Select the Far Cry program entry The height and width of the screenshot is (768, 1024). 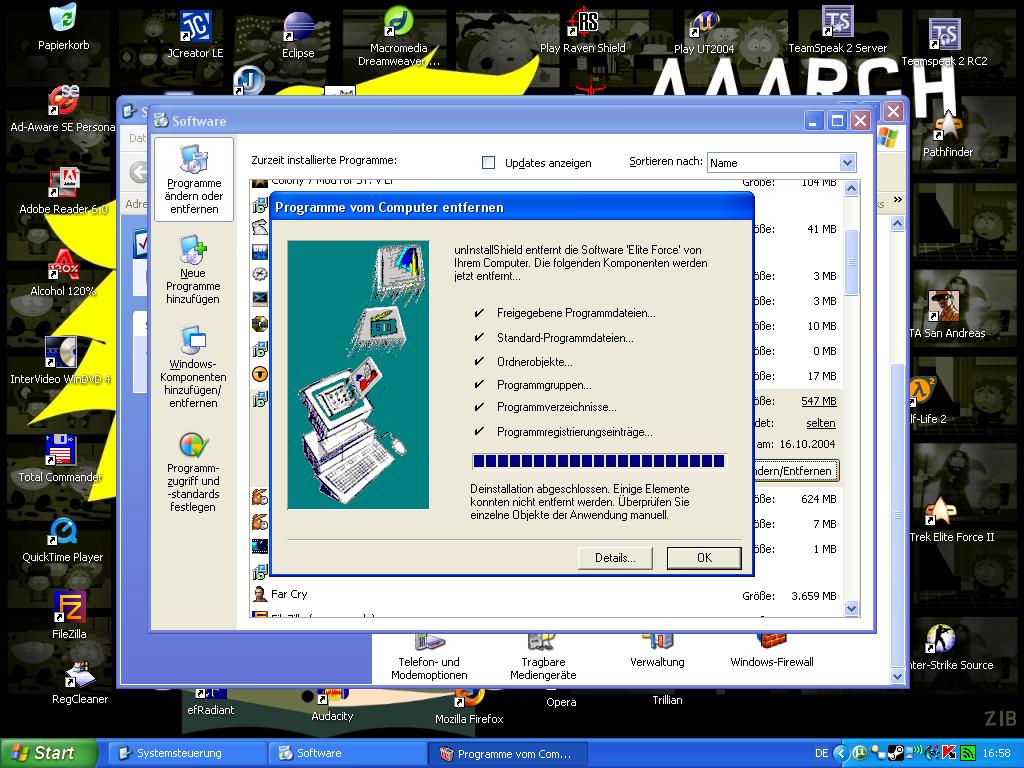545,594
